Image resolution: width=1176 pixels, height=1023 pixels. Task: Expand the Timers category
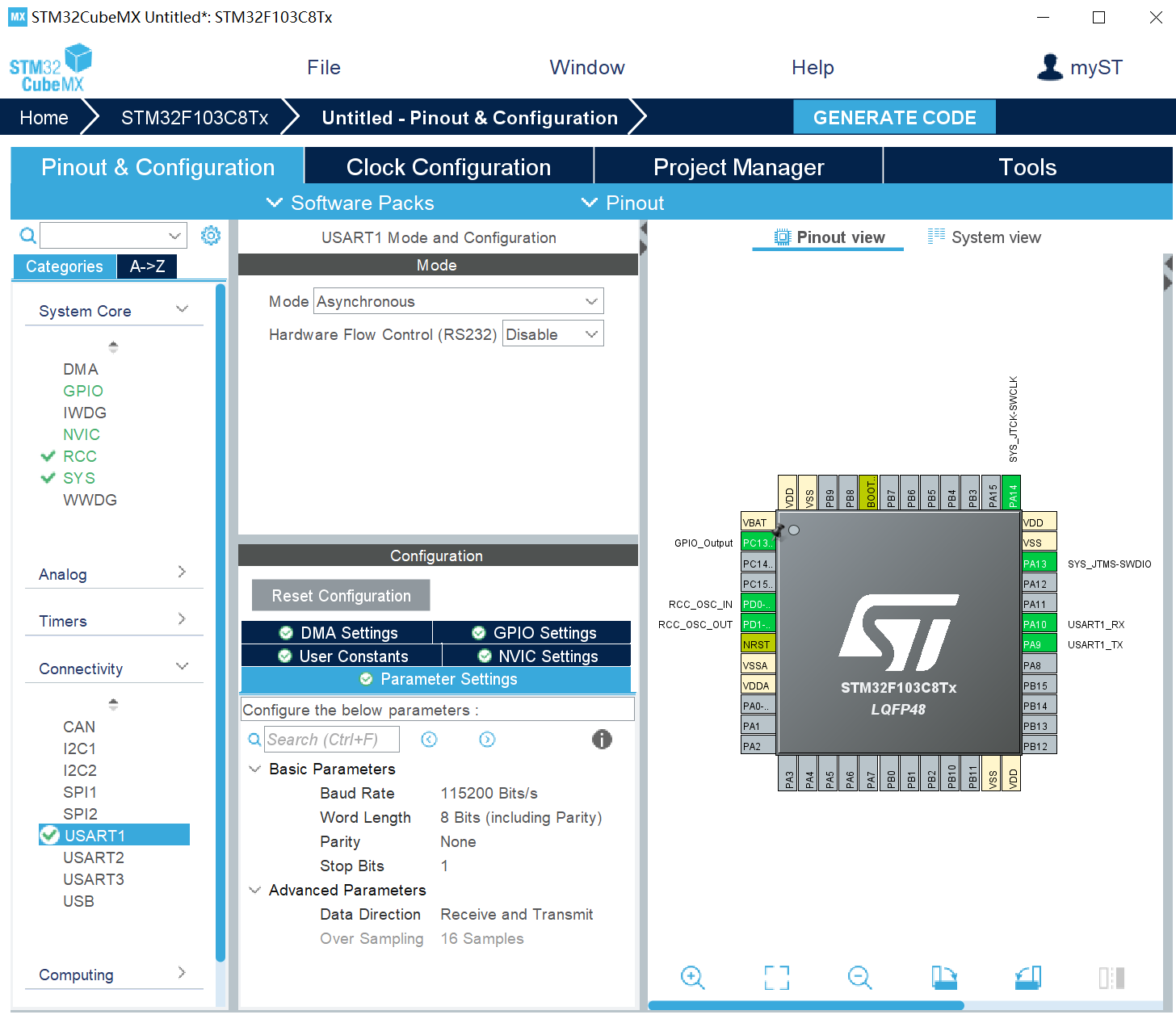[183, 619]
